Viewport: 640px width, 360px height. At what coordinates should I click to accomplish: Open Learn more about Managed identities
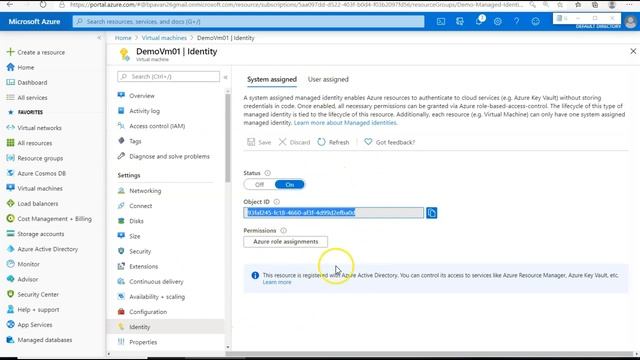pos(345,122)
